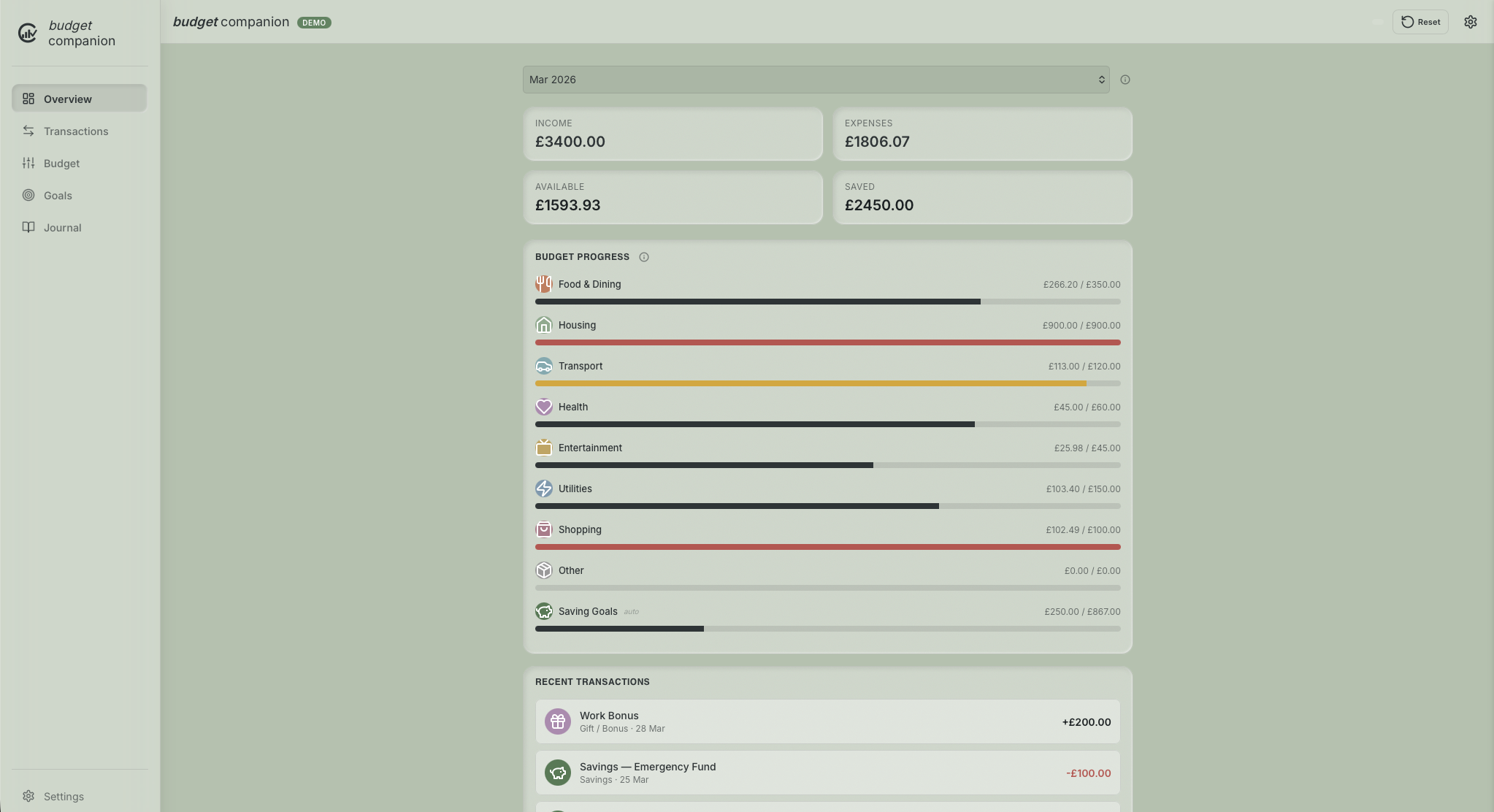Screen dimensions: 1494x812
Task: Switch to the Transactions section
Action: pos(77,131)
